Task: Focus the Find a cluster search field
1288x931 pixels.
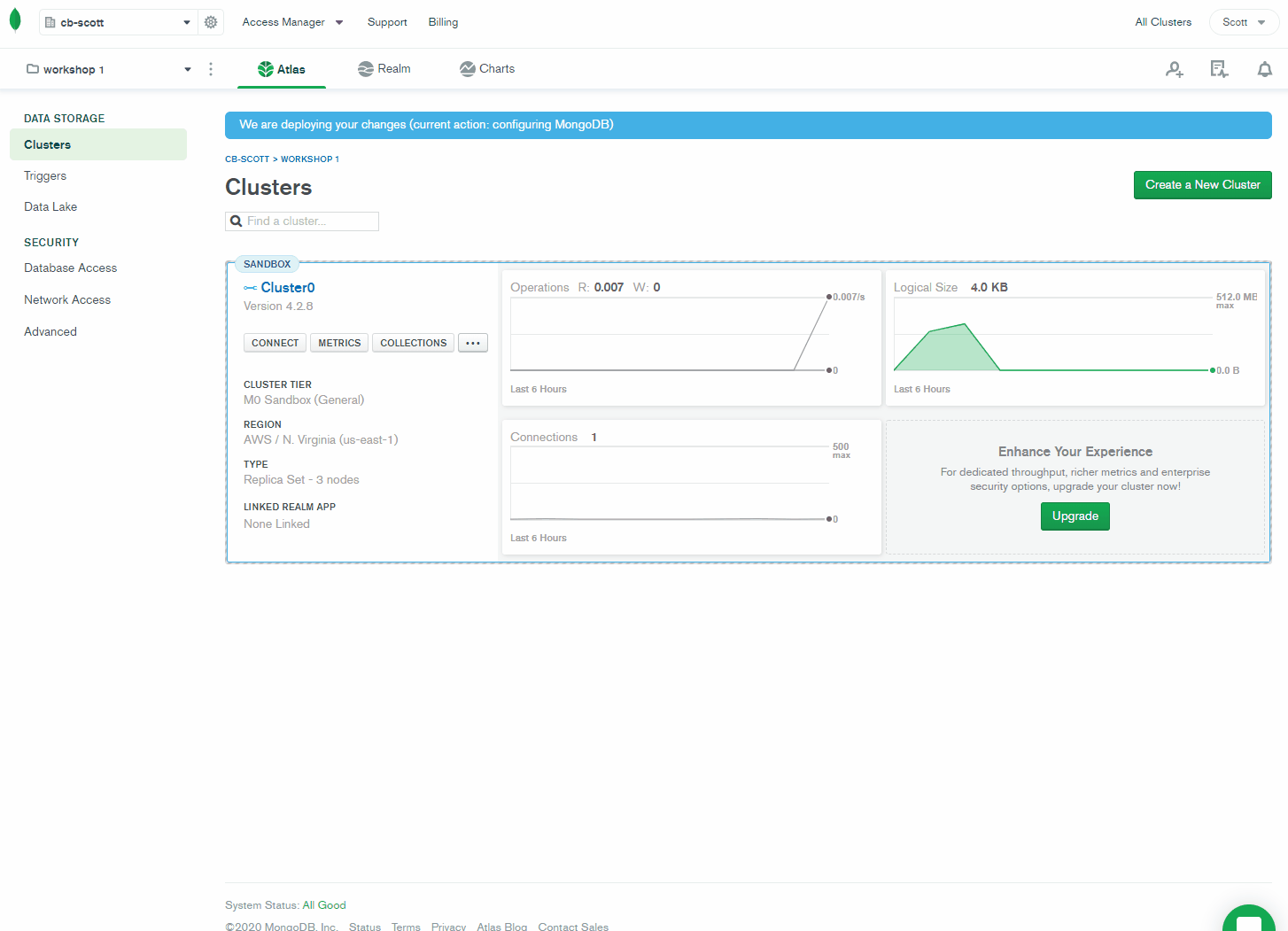Action: (302, 221)
